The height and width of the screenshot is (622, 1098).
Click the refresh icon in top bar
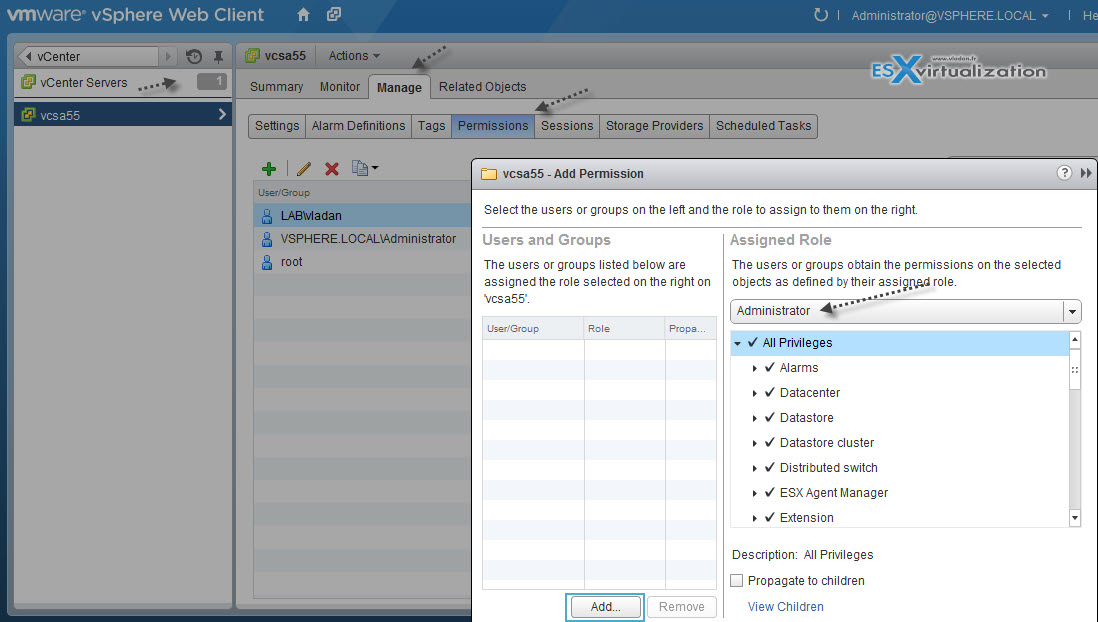[820, 15]
